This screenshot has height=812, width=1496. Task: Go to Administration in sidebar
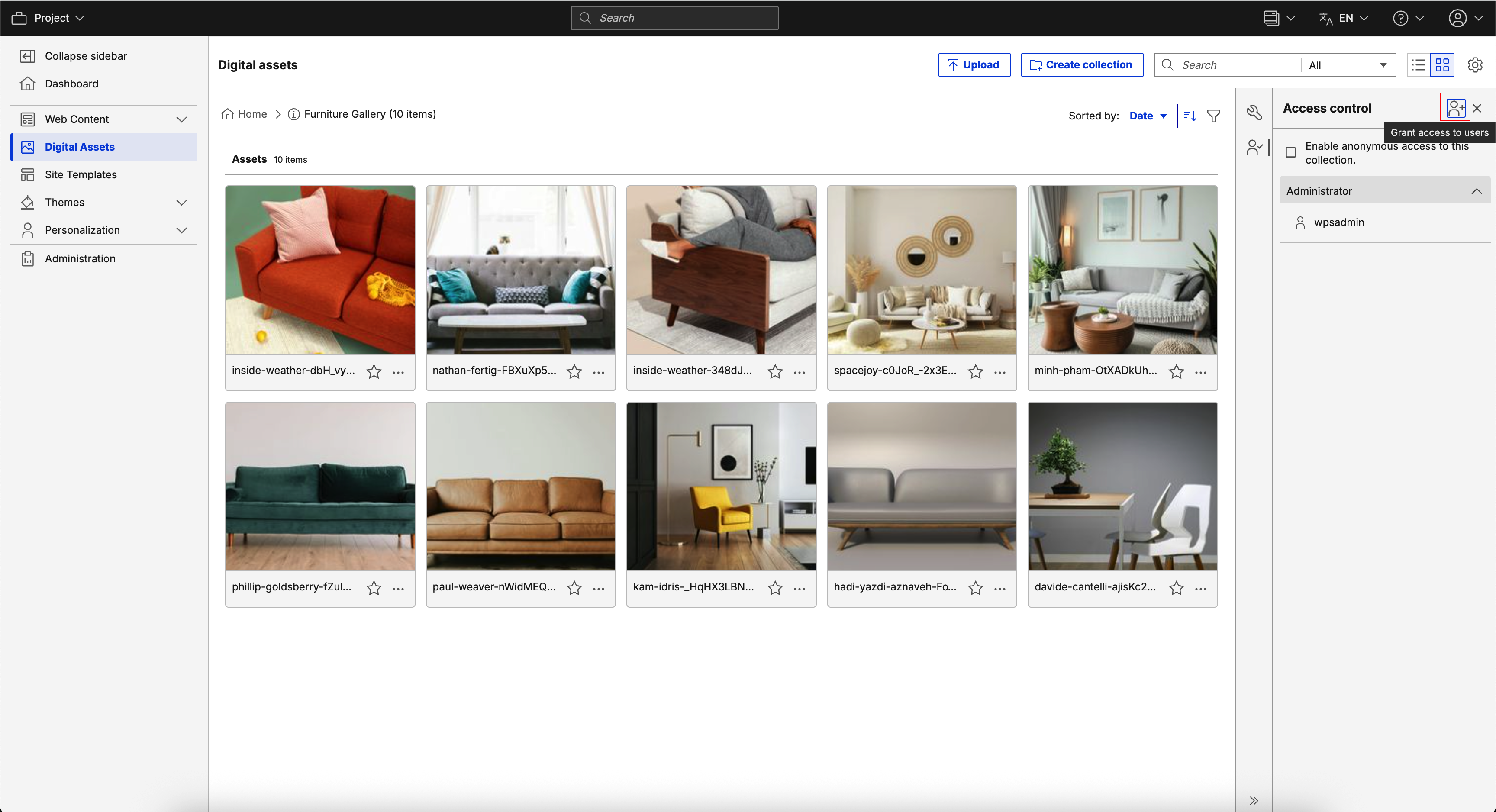tap(80, 258)
